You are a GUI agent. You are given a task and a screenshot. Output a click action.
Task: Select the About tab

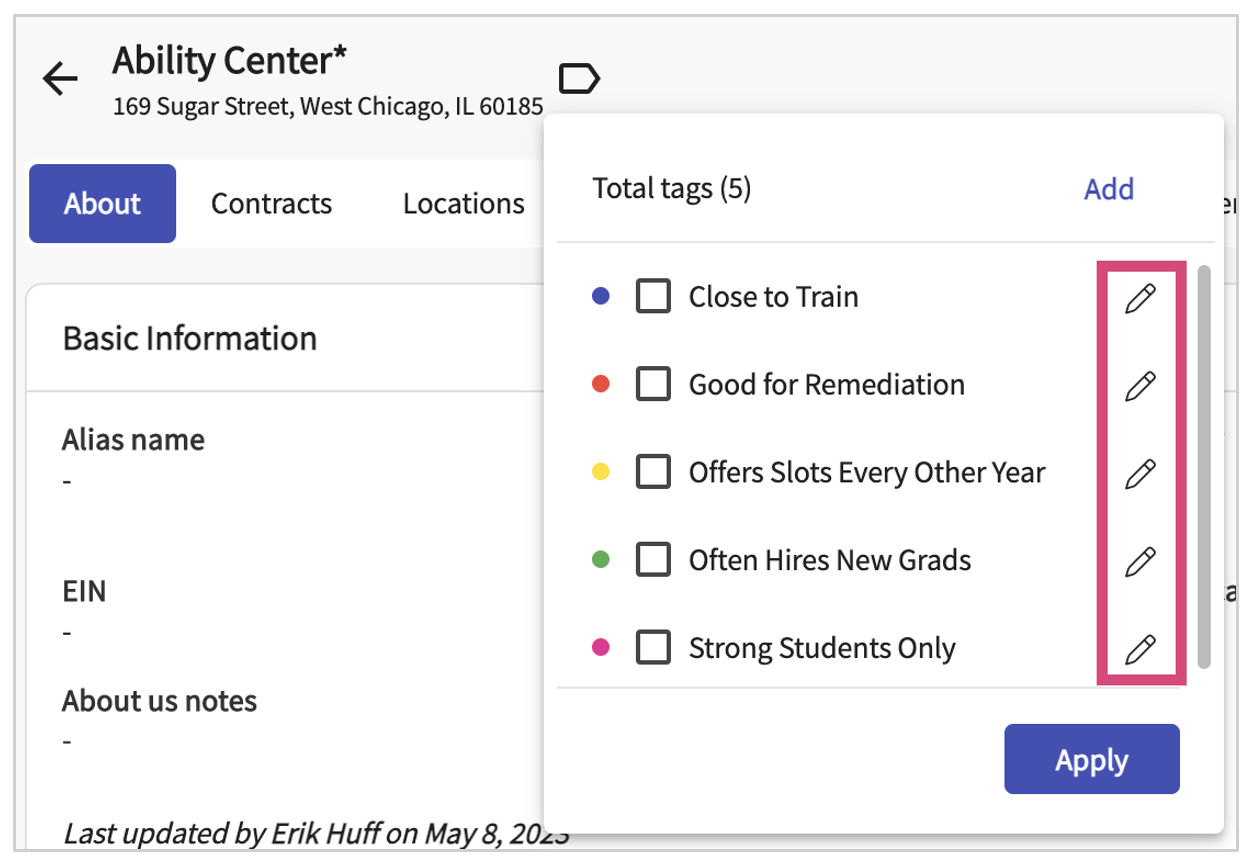click(101, 204)
